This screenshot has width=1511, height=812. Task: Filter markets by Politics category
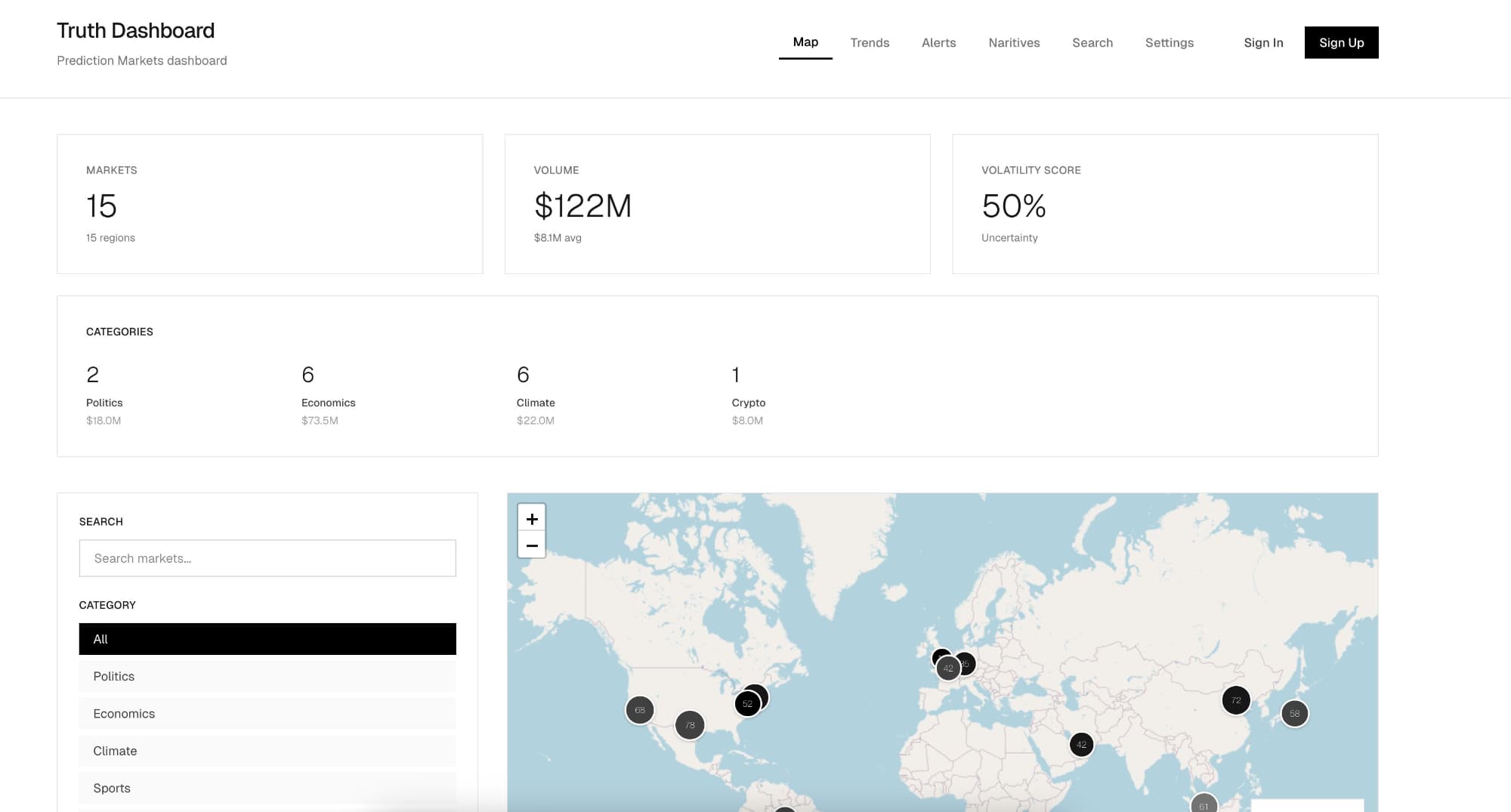[267, 676]
